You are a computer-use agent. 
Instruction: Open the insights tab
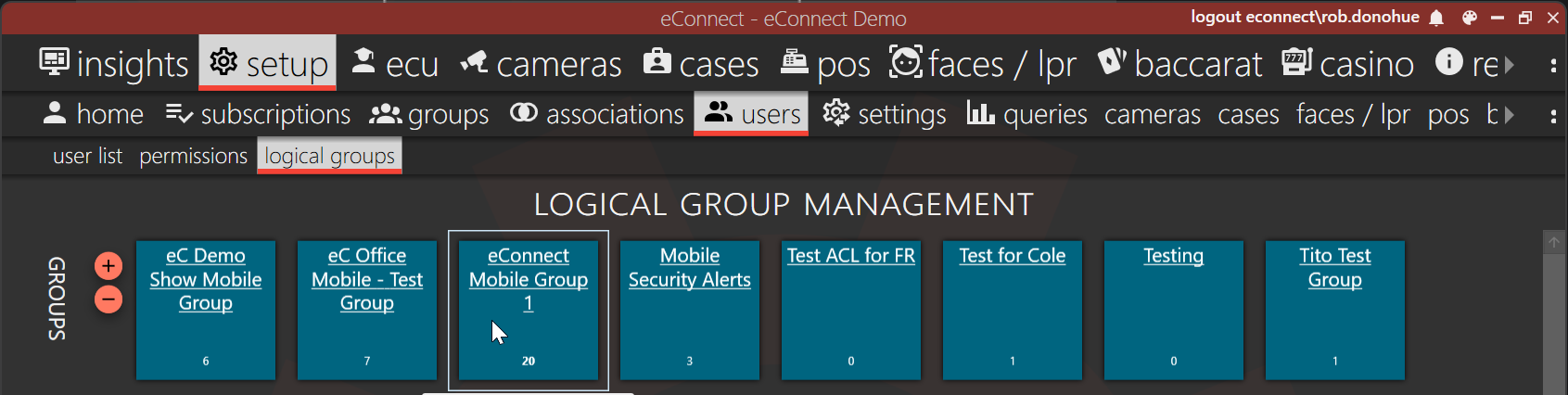[114, 64]
